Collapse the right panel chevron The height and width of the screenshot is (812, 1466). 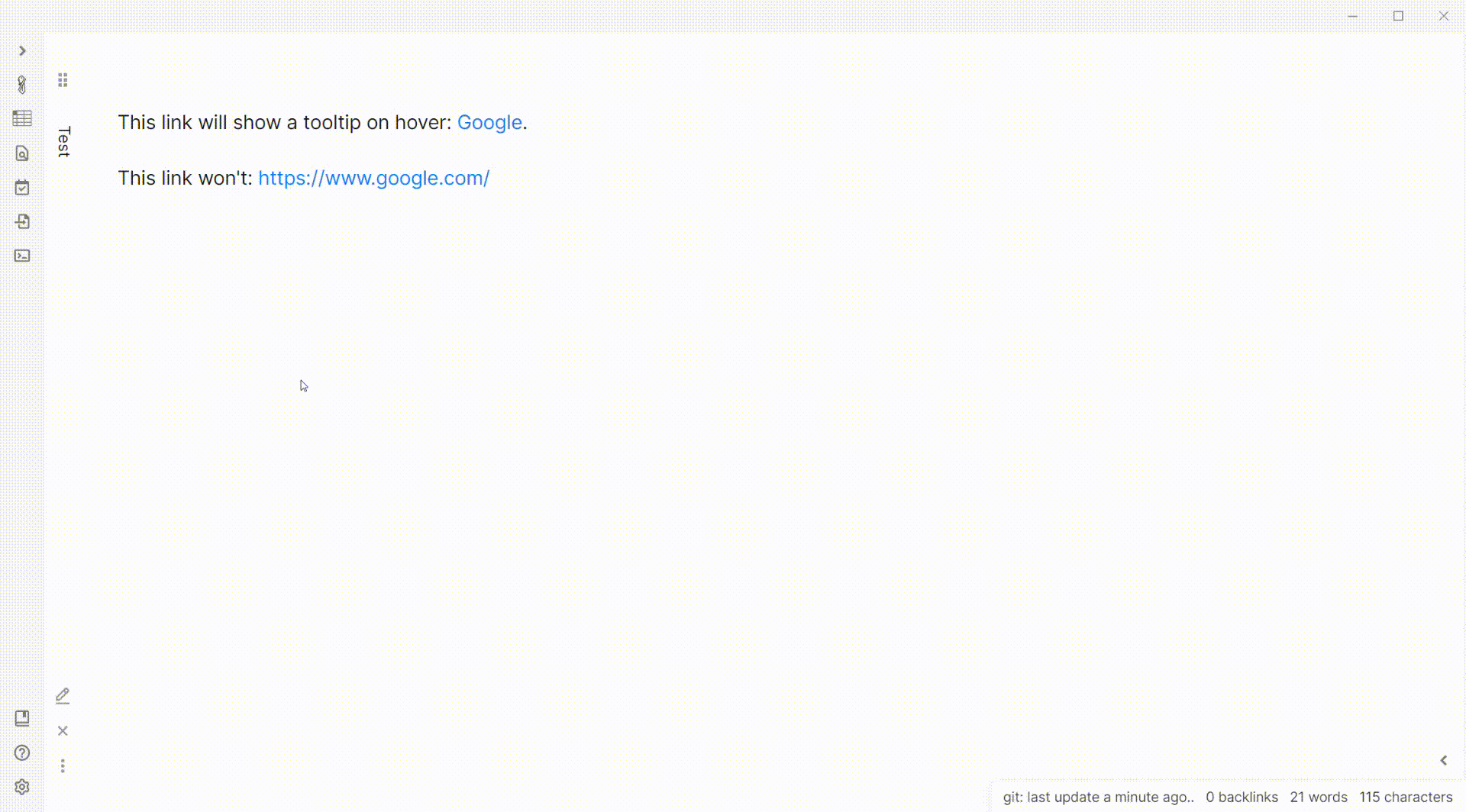point(1445,759)
